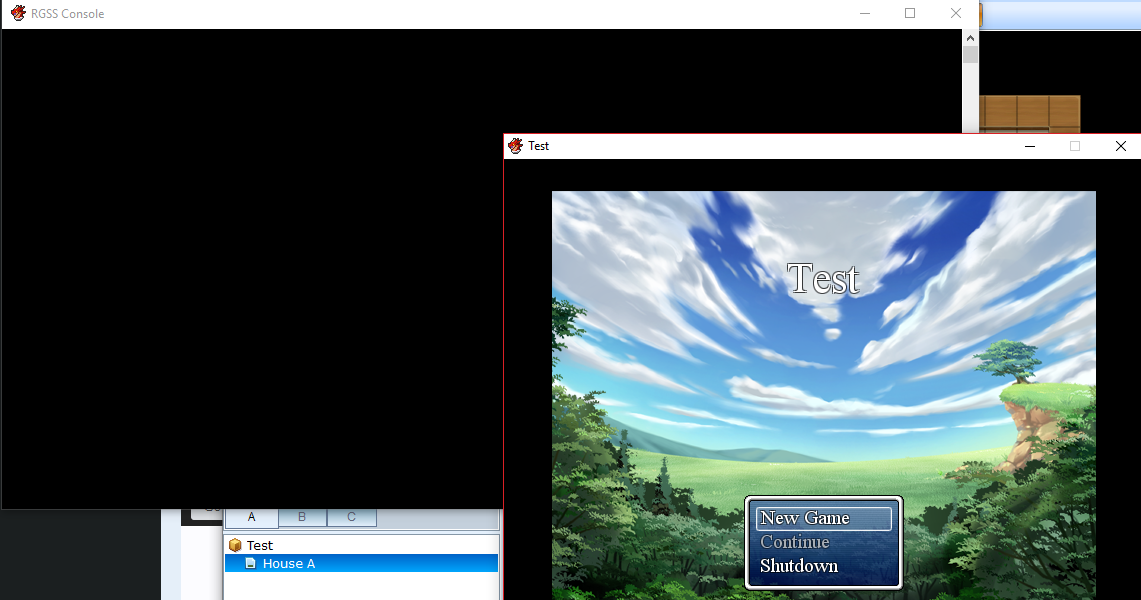
Task: Select the Test project root in map tree
Action: click(259, 545)
